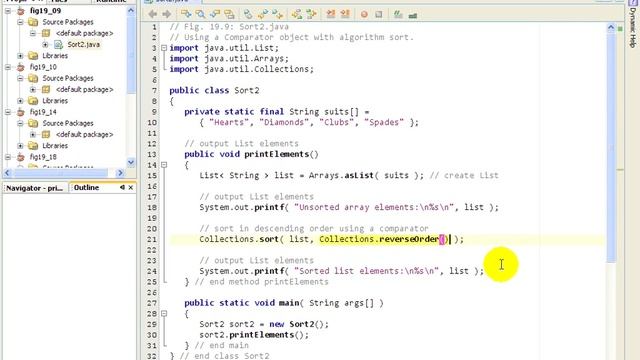Click the default package icon under fig19_09

point(46,33)
